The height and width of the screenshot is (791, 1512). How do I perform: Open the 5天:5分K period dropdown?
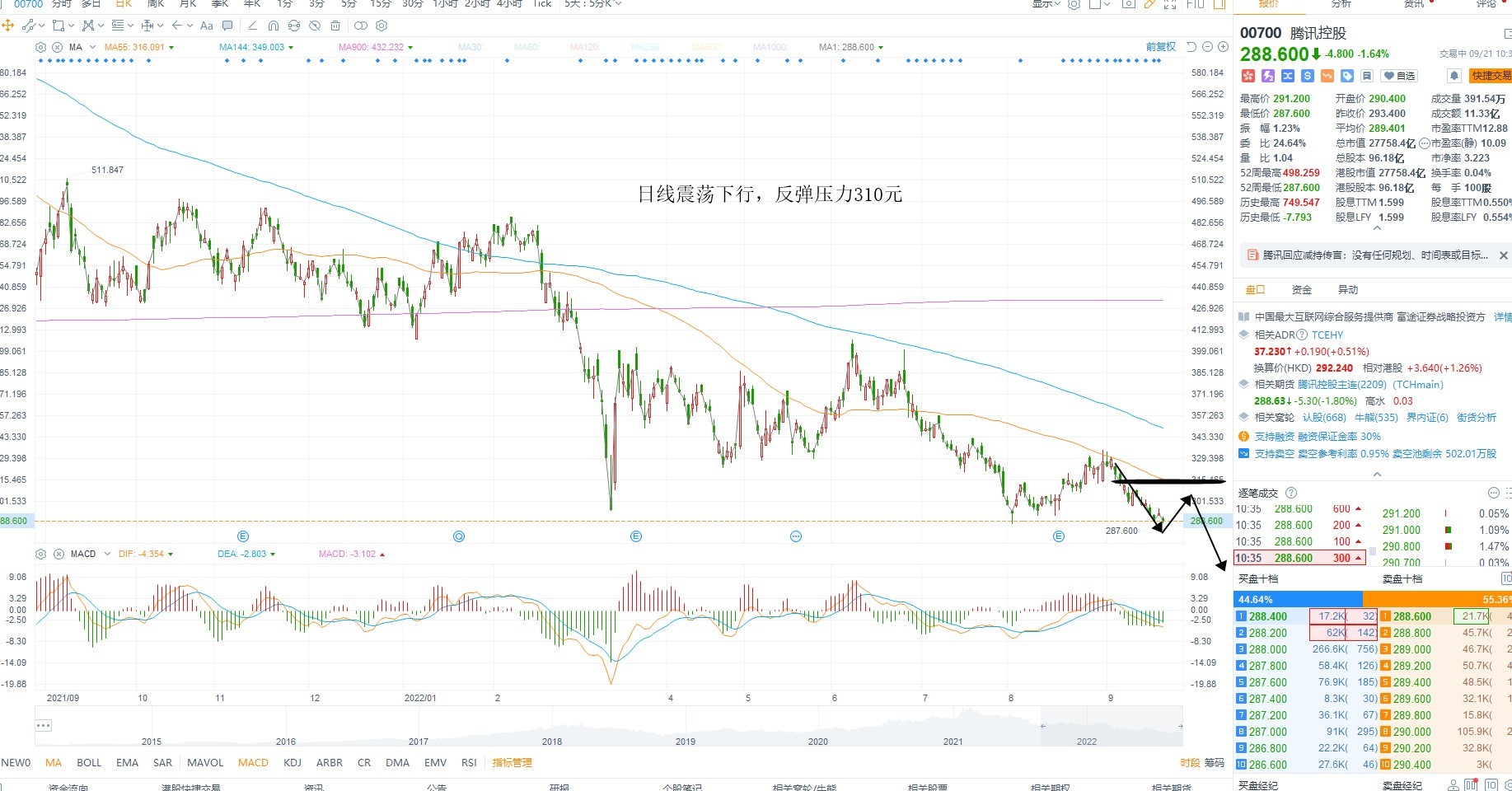(592, 4)
